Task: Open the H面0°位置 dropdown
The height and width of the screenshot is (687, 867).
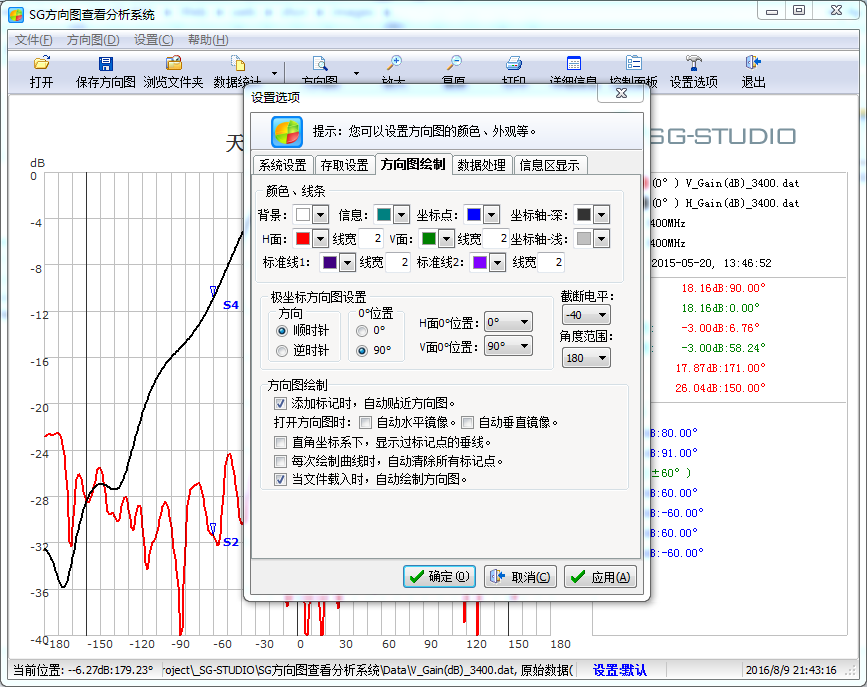Action: click(x=507, y=322)
